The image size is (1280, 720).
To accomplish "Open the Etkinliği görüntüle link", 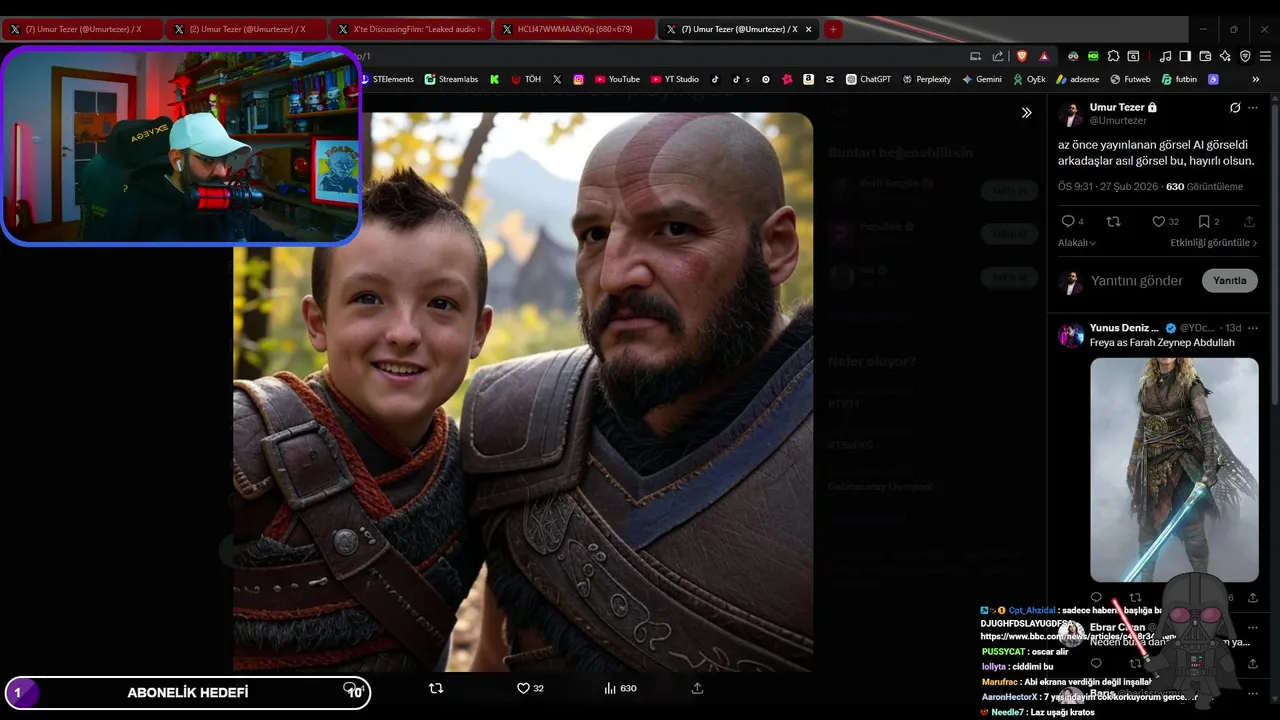I will click(1214, 243).
